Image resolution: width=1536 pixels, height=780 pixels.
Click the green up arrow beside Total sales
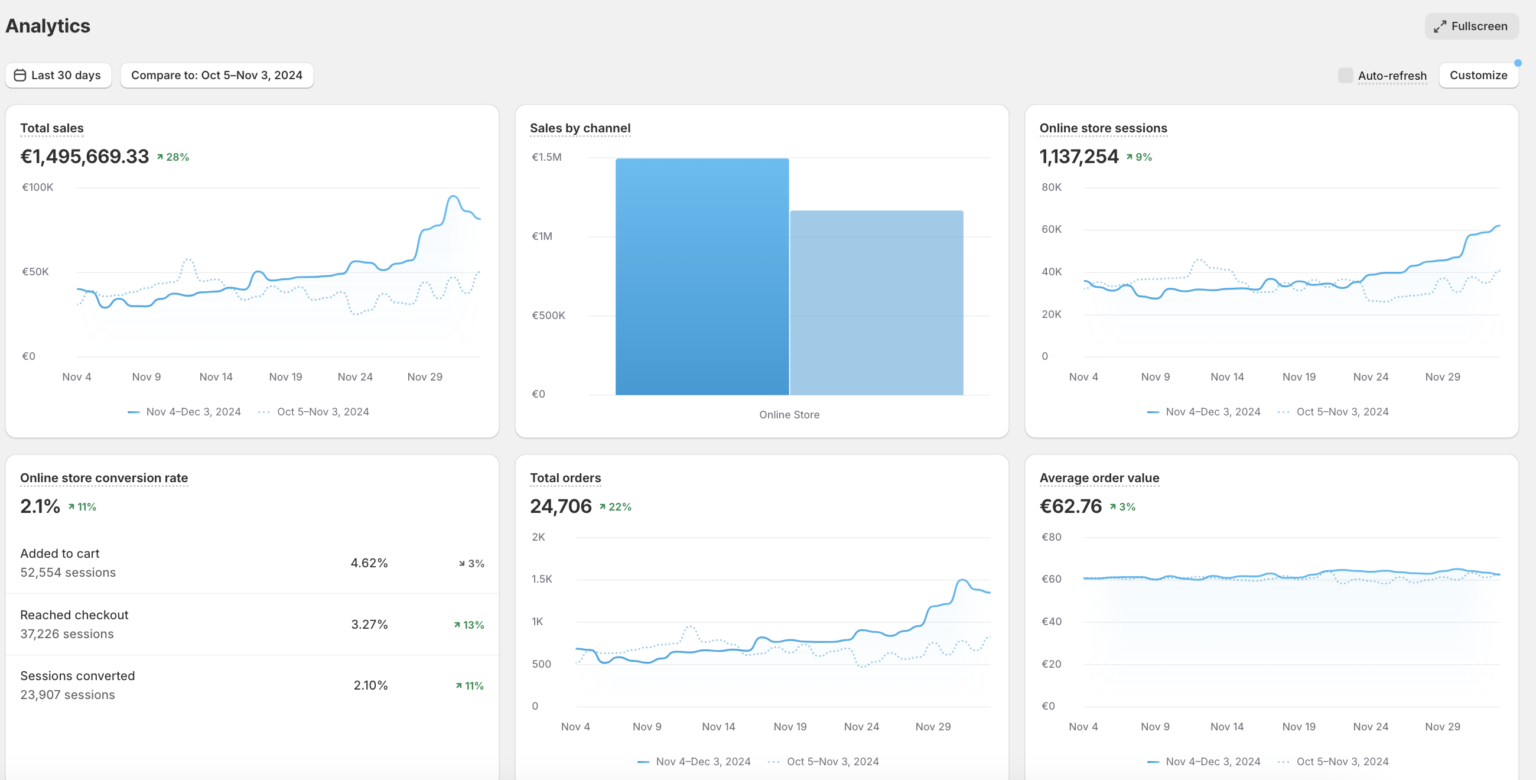point(160,157)
